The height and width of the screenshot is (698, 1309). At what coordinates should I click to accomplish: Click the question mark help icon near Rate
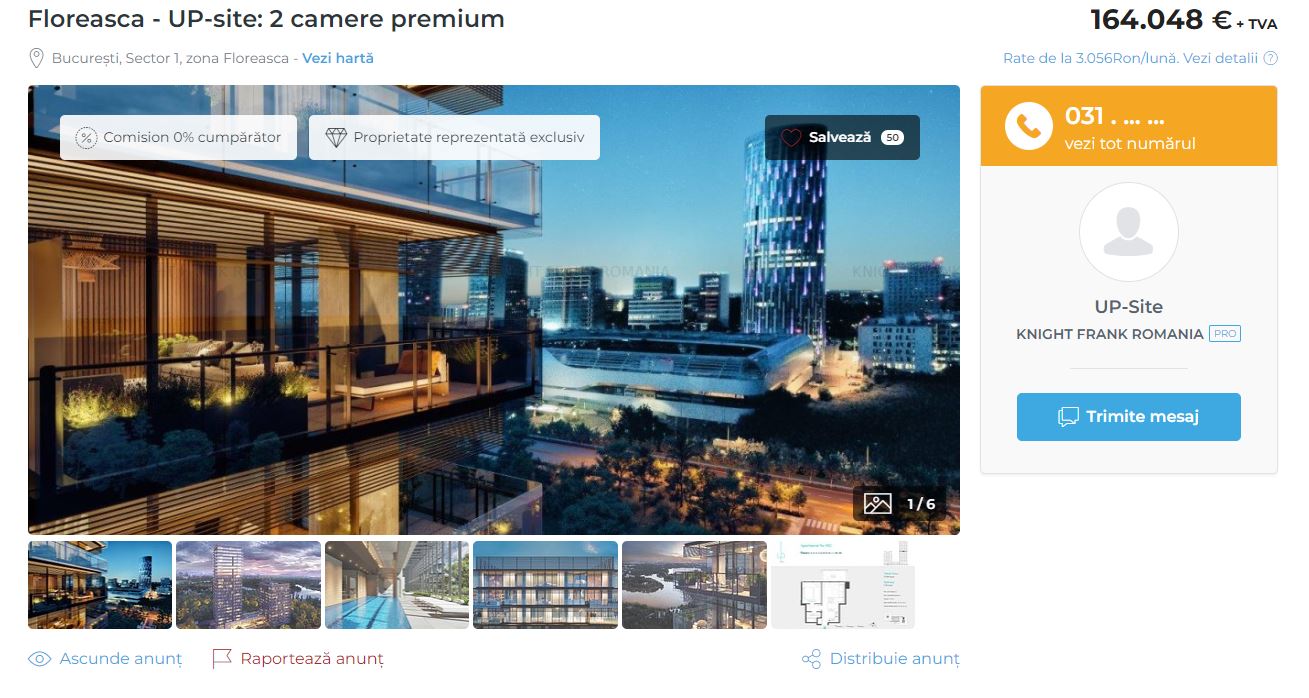point(1271,58)
